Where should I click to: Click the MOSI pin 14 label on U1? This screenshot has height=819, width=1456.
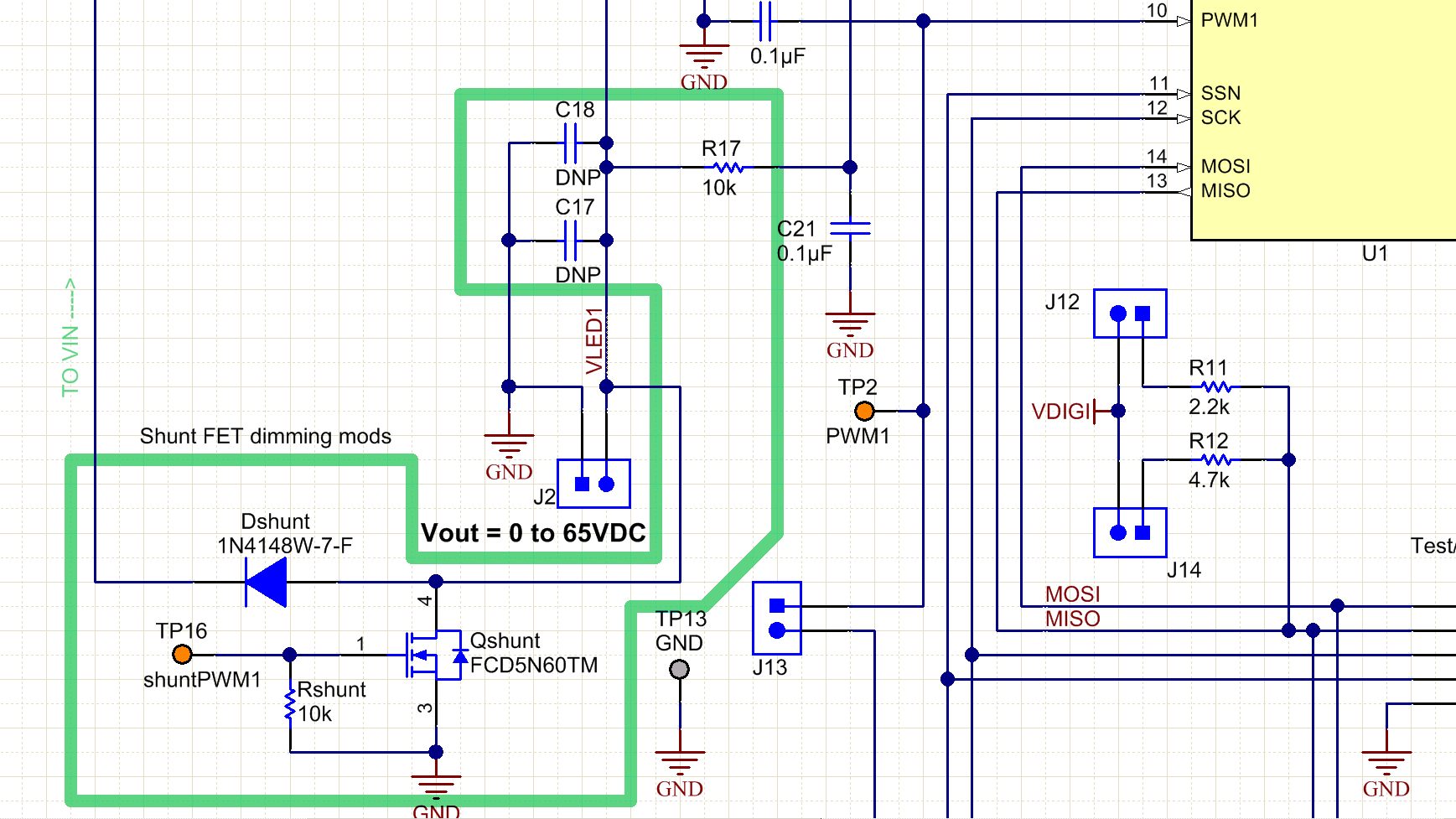pos(1226,167)
